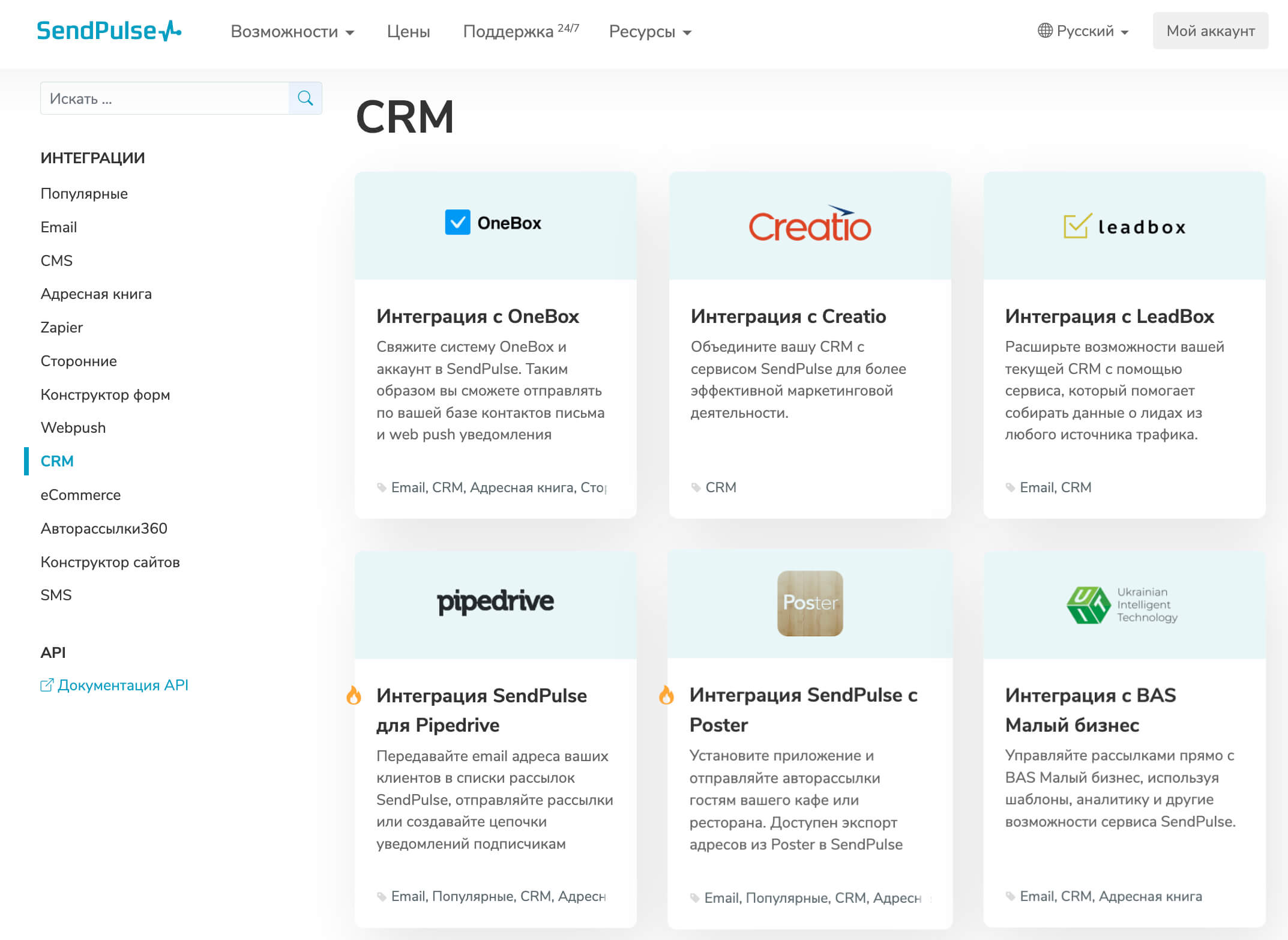Image resolution: width=1288 pixels, height=940 pixels.
Task: Select SMS category in sidebar
Action: pos(56,595)
